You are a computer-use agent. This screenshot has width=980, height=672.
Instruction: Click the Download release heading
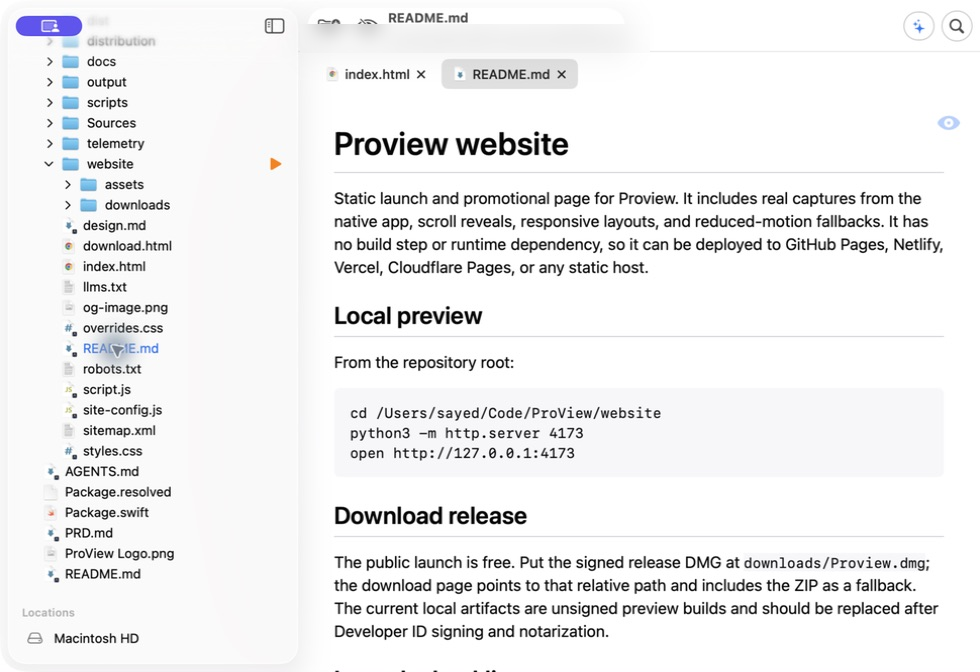pyautogui.click(x=430, y=516)
